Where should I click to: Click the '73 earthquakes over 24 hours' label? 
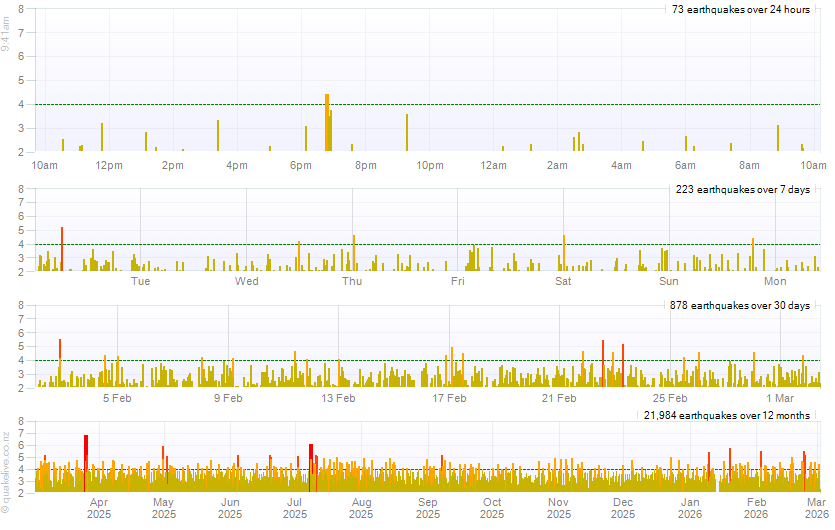coord(740,10)
